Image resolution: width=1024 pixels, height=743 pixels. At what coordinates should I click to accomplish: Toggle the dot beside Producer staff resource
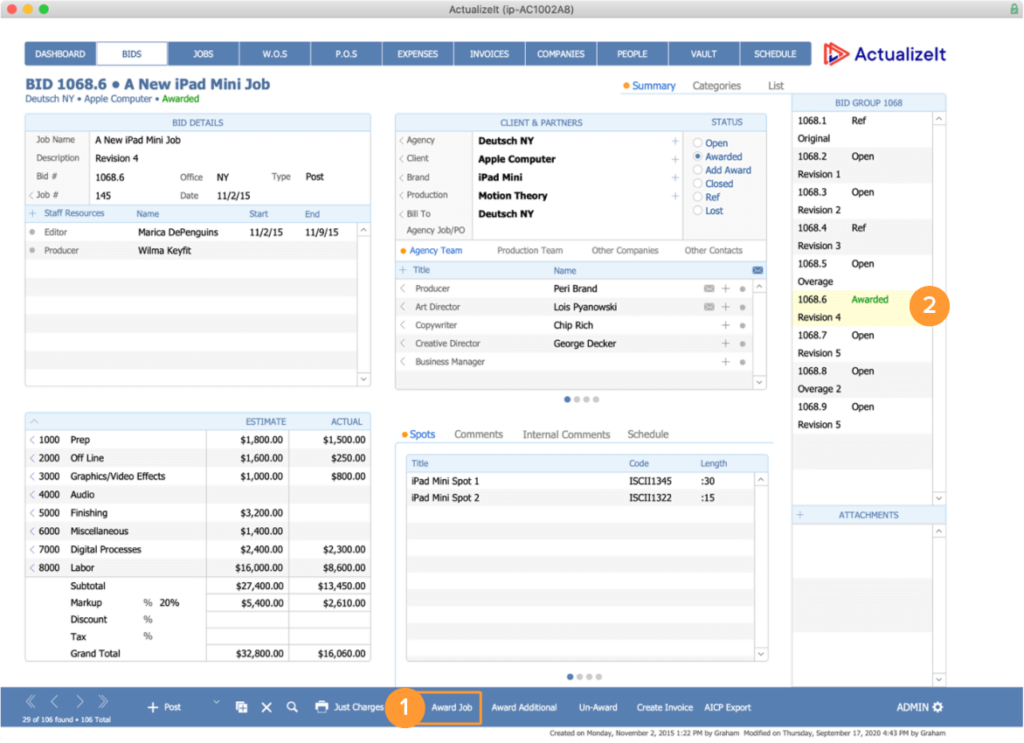click(x=33, y=251)
